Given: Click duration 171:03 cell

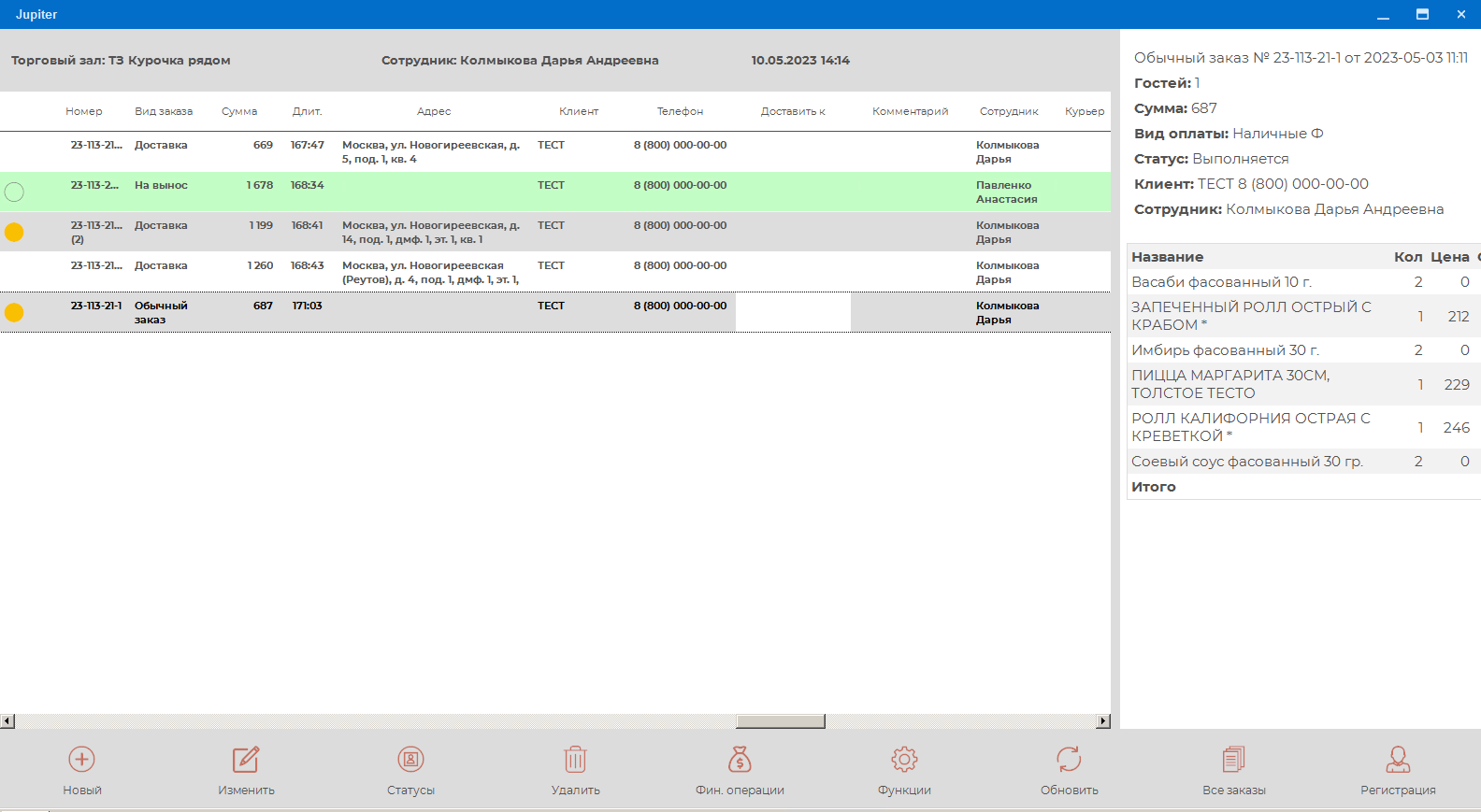Looking at the screenshot, I should (307, 306).
